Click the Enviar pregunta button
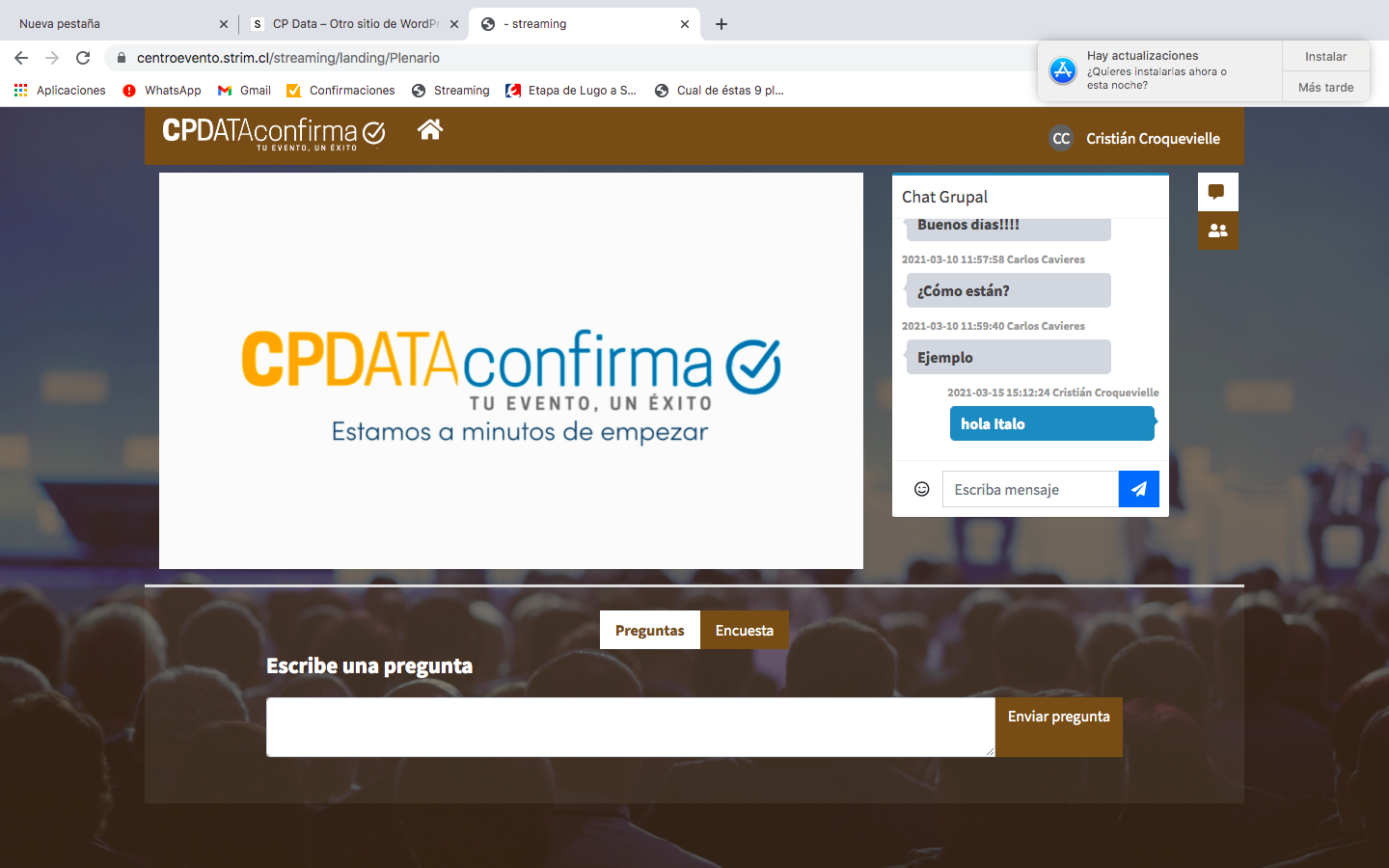Viewport: 1389px width, 868px height. point(1059,727)
